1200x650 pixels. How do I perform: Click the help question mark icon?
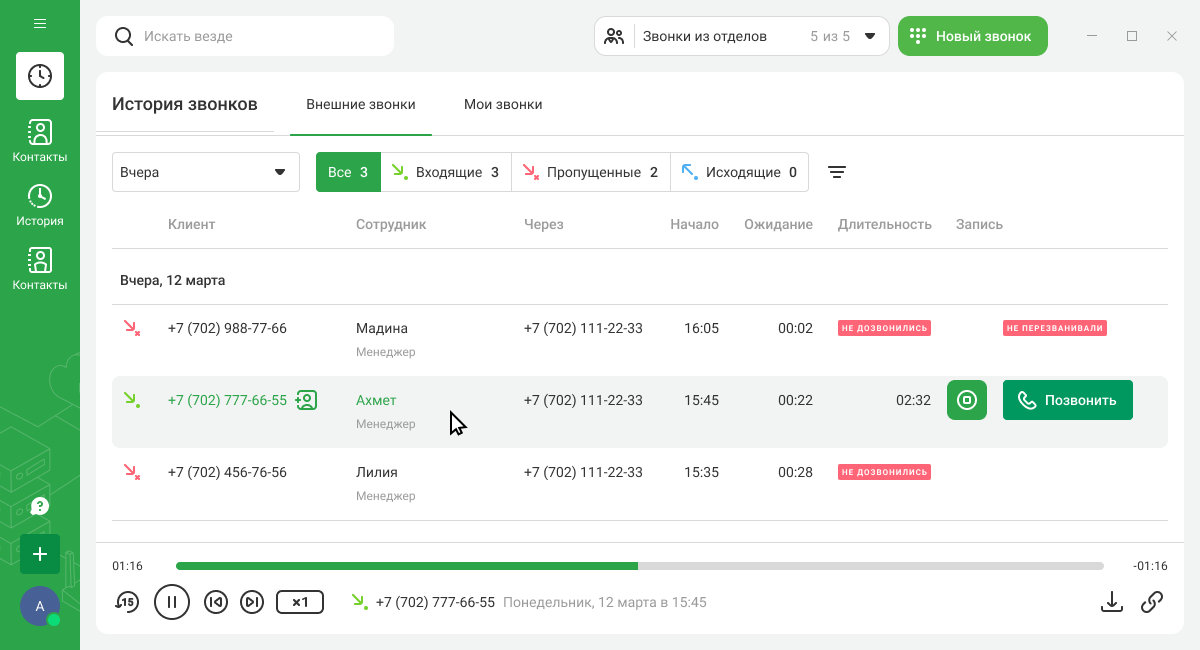[40, 506]
